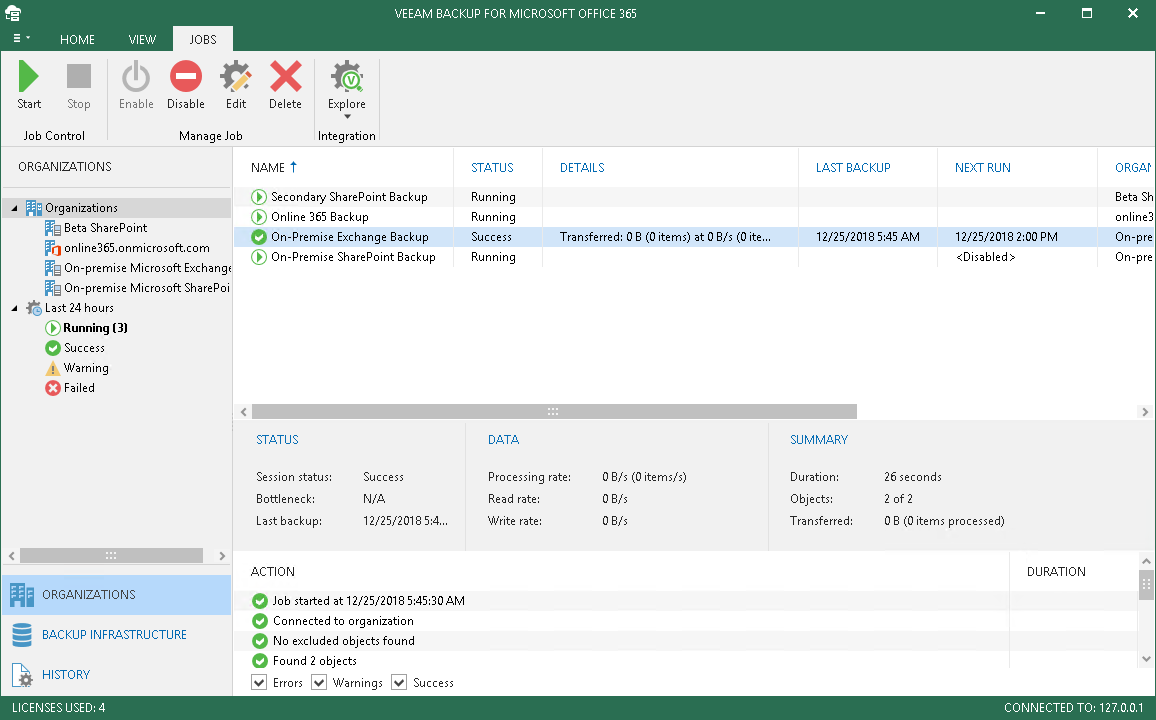Collapse the Last 24 hours node

click(14, 308)
